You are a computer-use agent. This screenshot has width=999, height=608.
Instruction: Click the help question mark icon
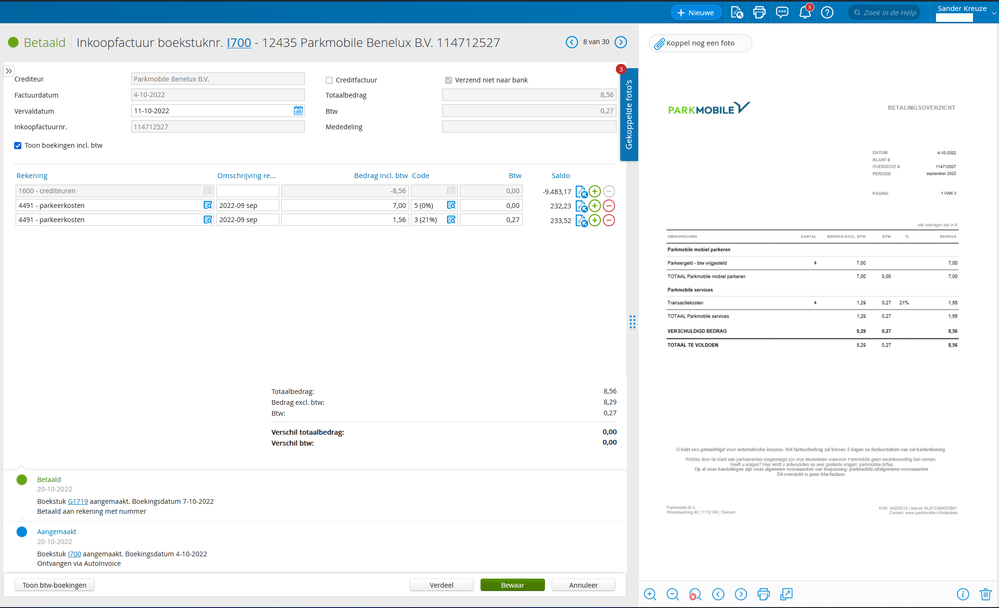tap(827, 13)
